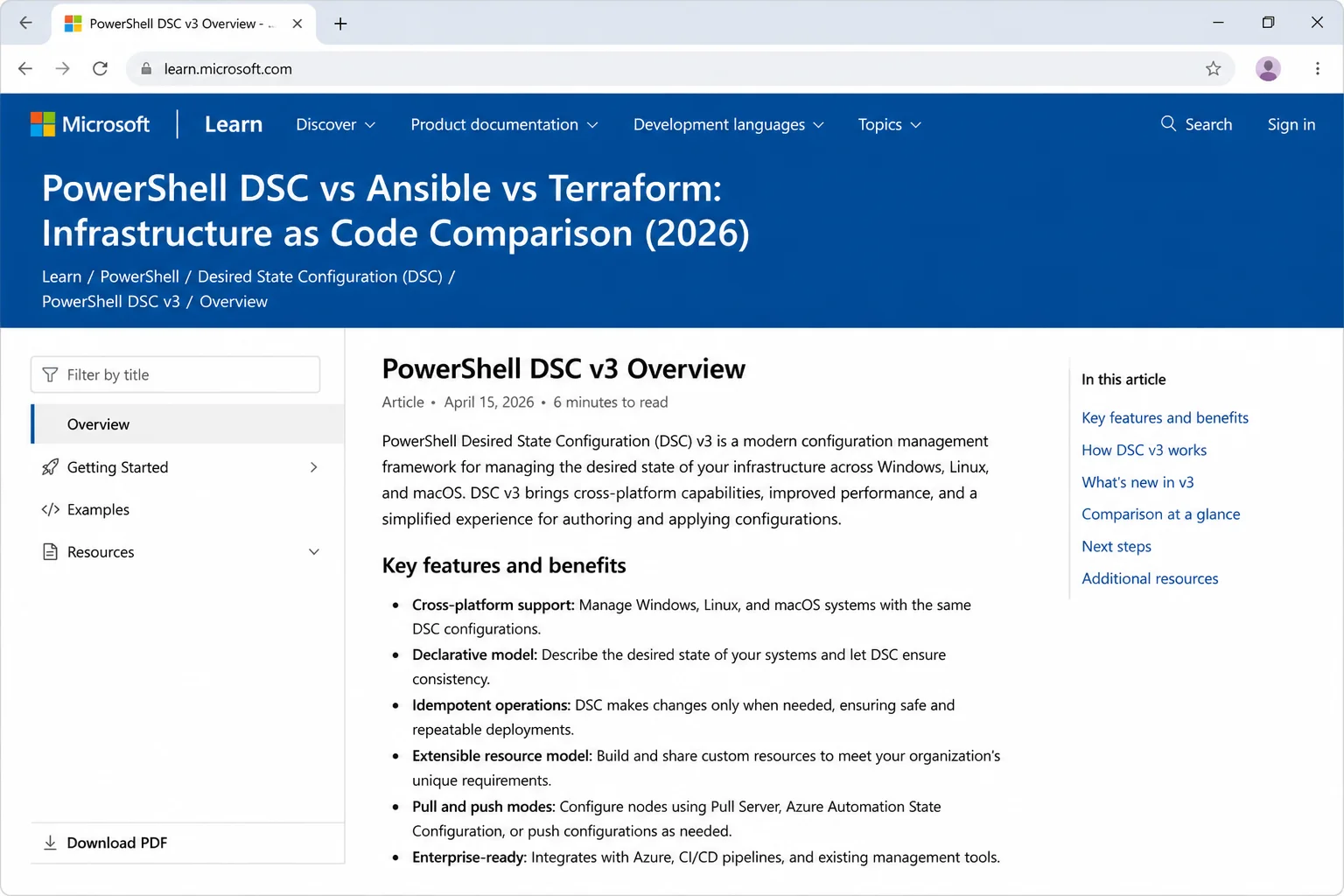Jump to What's new in v3
Image resolution: width=1344 pixels, height=896 pixels.
click(1137, 482)
